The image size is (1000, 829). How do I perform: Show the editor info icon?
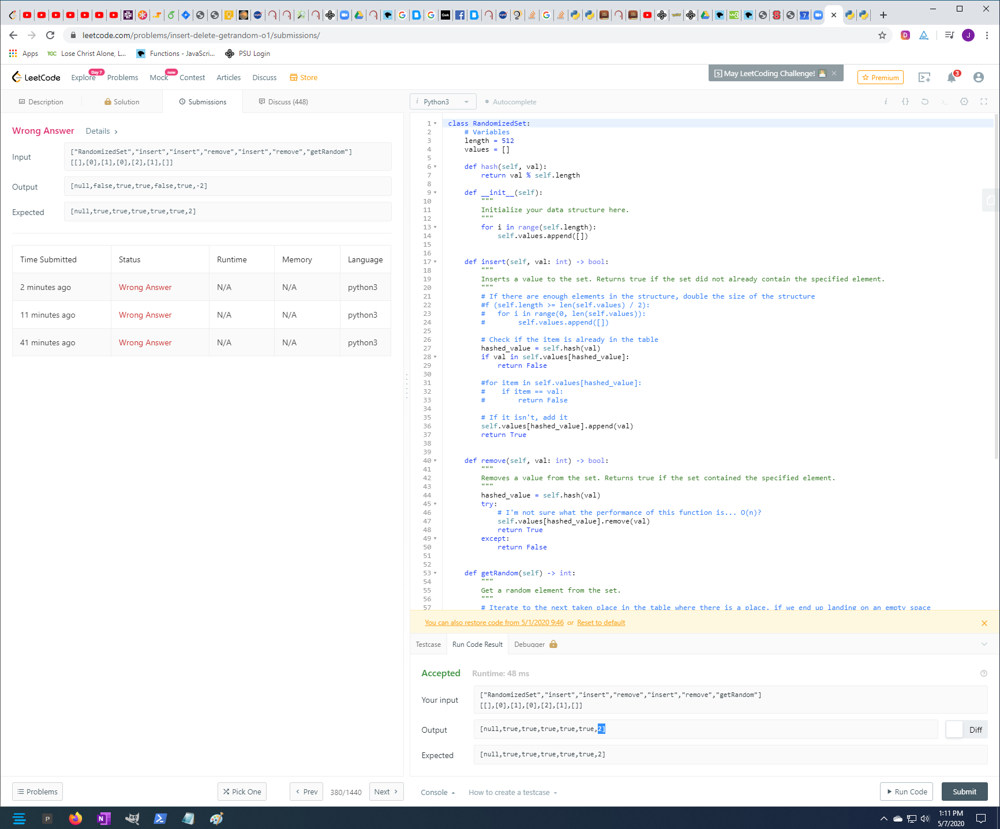click(x=886, y=102)
